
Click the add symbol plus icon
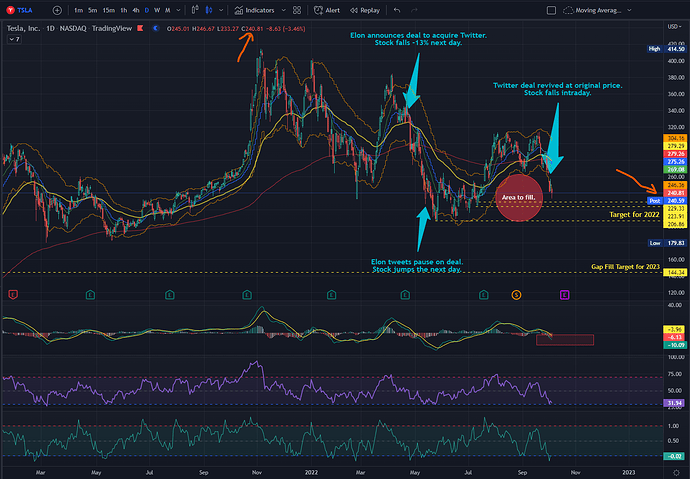[57, 10]
